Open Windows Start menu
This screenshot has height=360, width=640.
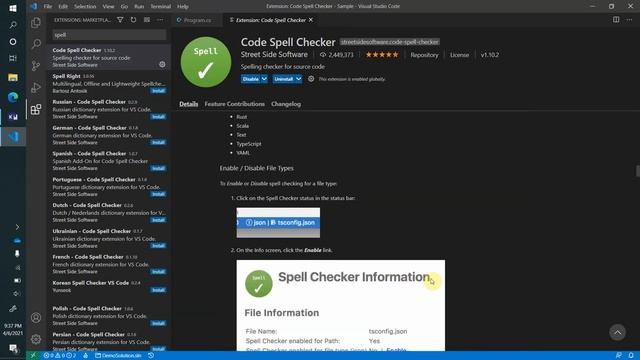click(13, 8)
